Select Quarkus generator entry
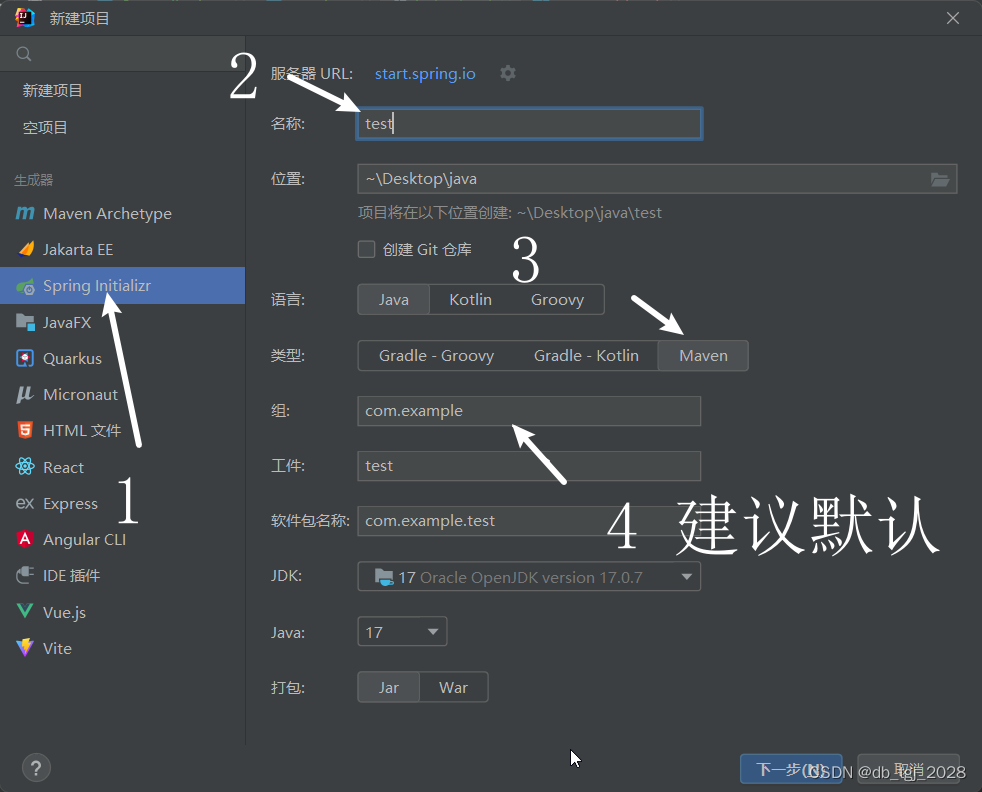982x792 pixels. pos(122,359)
